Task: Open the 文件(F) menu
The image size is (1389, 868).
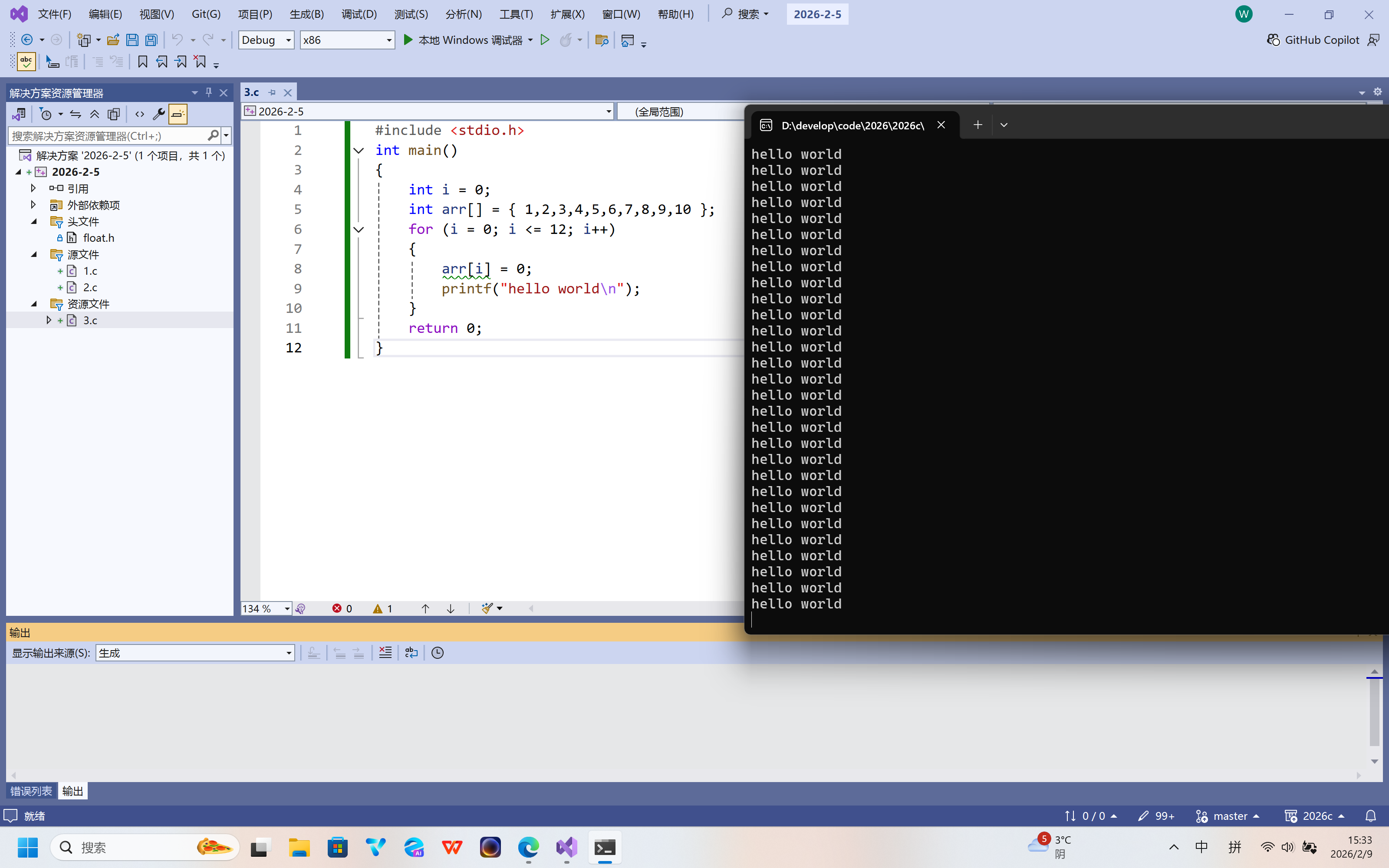Action: (55, 14)
